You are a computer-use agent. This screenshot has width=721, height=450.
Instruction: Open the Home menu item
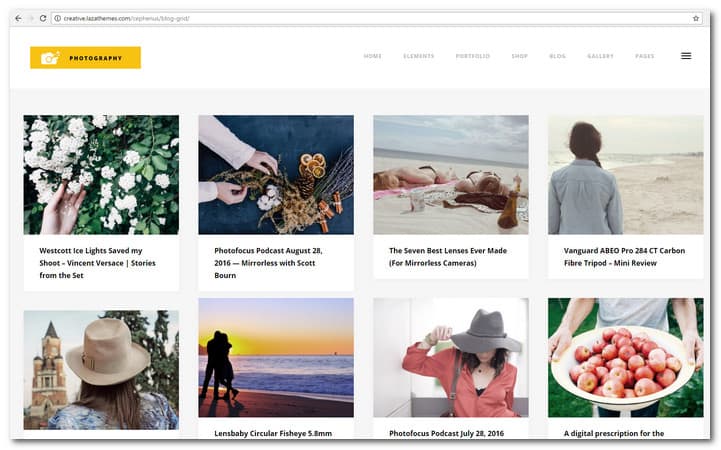[373, 56]
